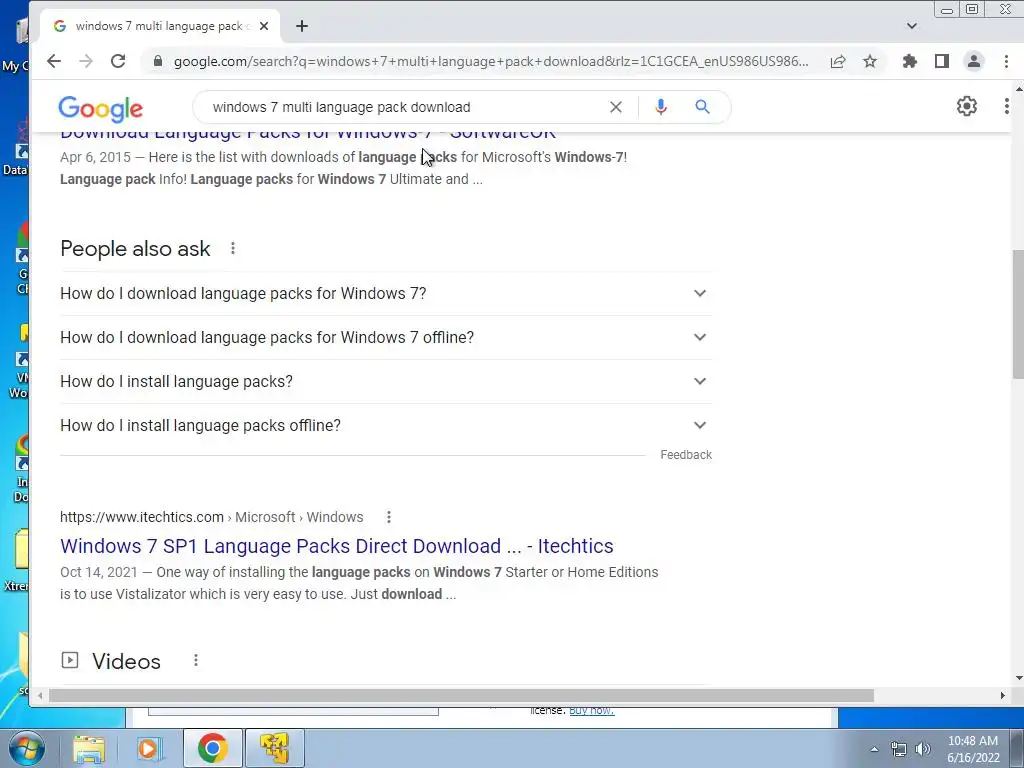Image resolution: width=1024 pixels, height=768 pixels.
Task: Open Google quick settings gear
Action: (967, 106)
